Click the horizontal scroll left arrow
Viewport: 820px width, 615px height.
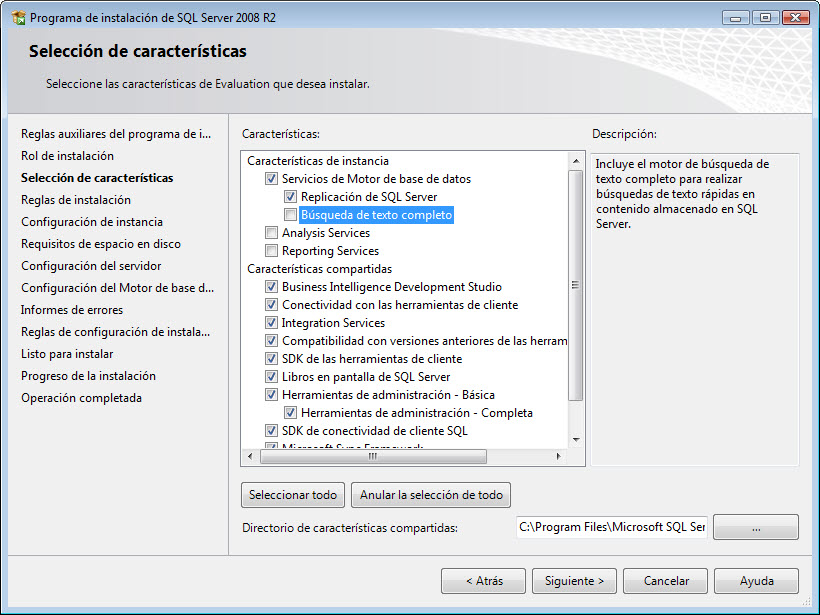pos(250,456)
